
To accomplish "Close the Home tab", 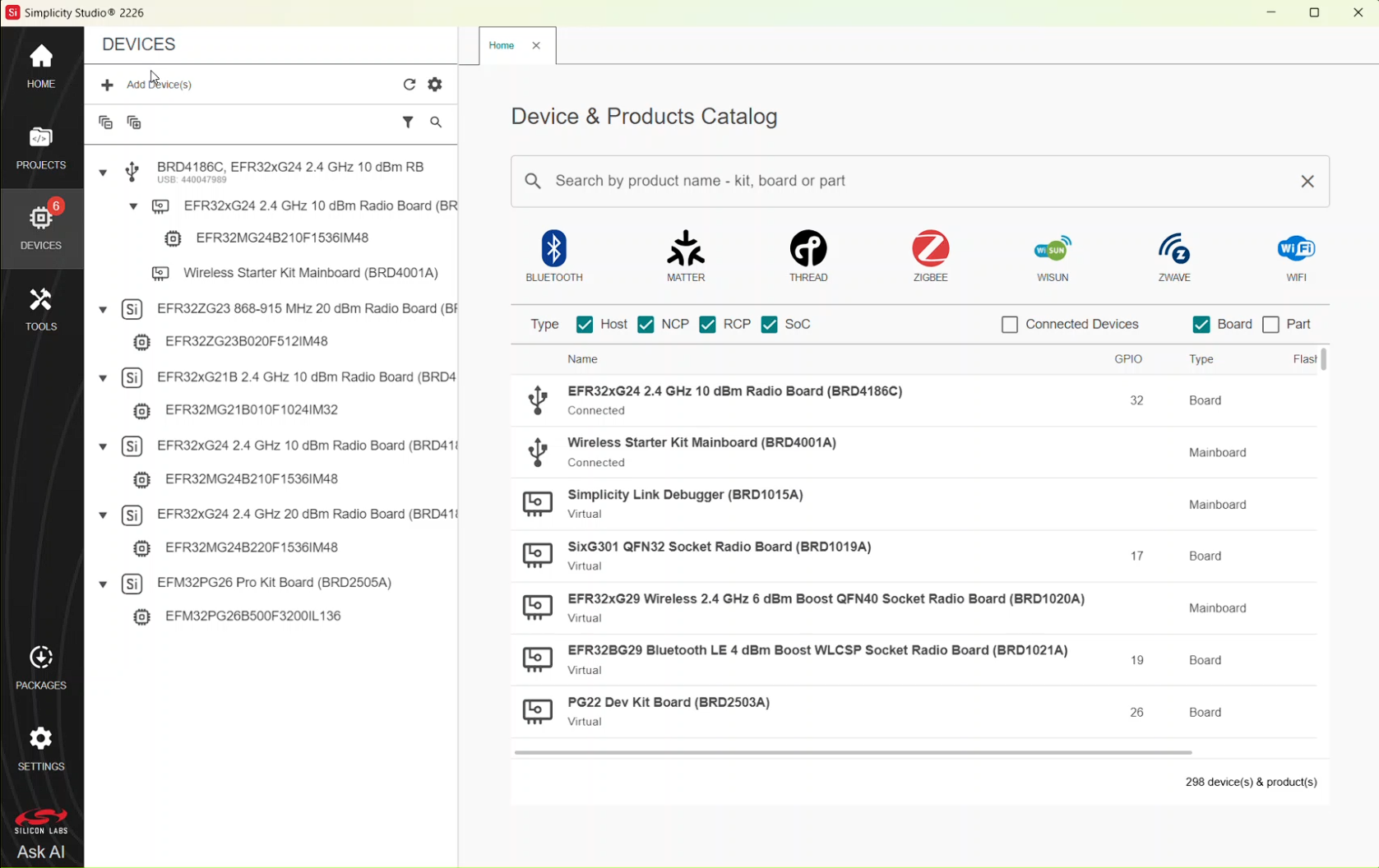I will [536, 46].
